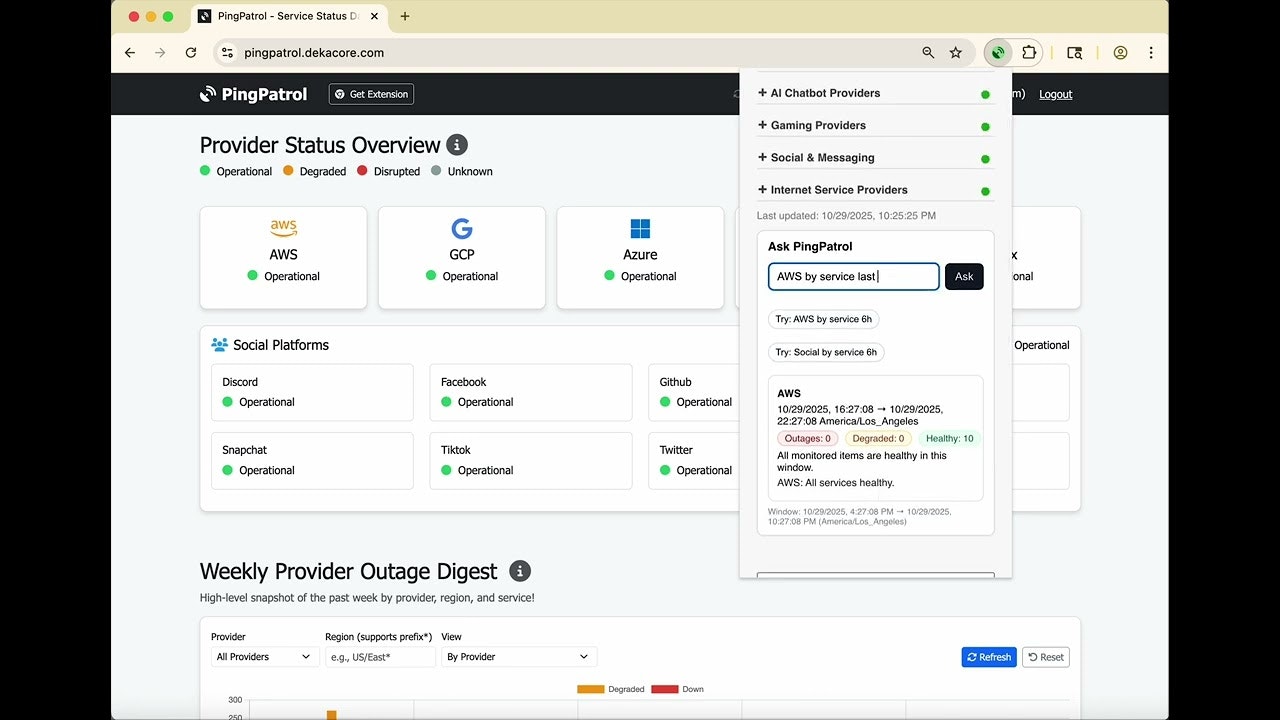Click the Unknown legend item

click(462, 171)
